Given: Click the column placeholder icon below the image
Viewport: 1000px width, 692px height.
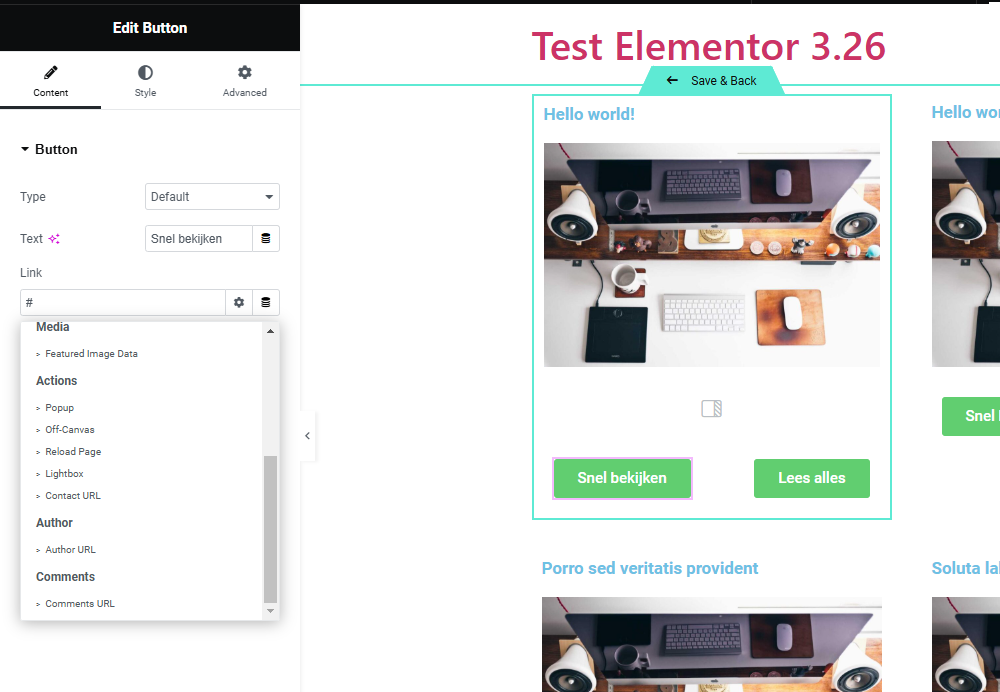Looking at the screenshot, I should coord(711,408).
